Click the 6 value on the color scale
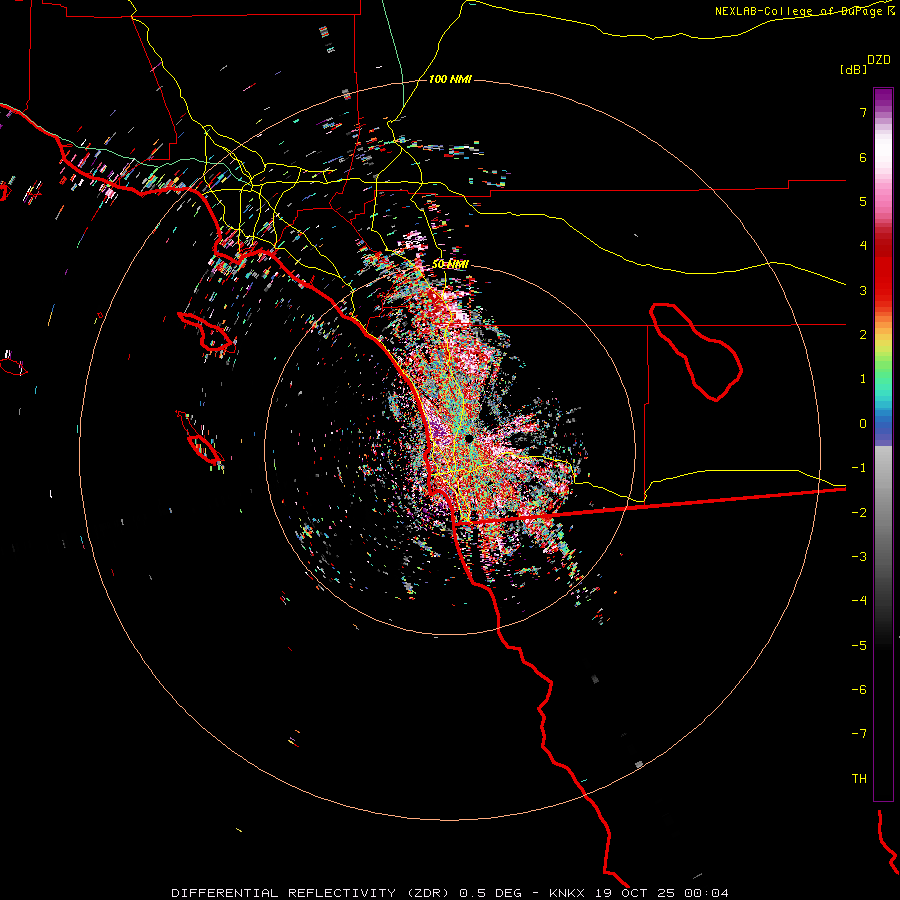Screen dimensions: 900x900 [863, 157]
